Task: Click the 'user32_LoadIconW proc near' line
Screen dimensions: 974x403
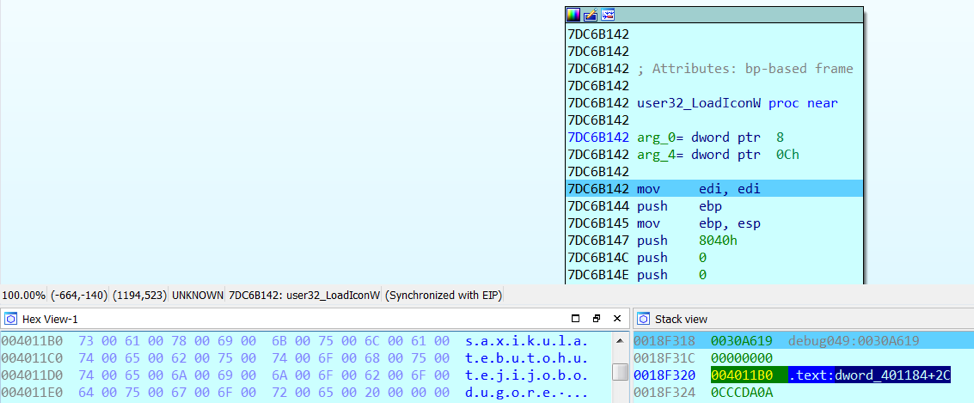Action: tap(737, 103)
